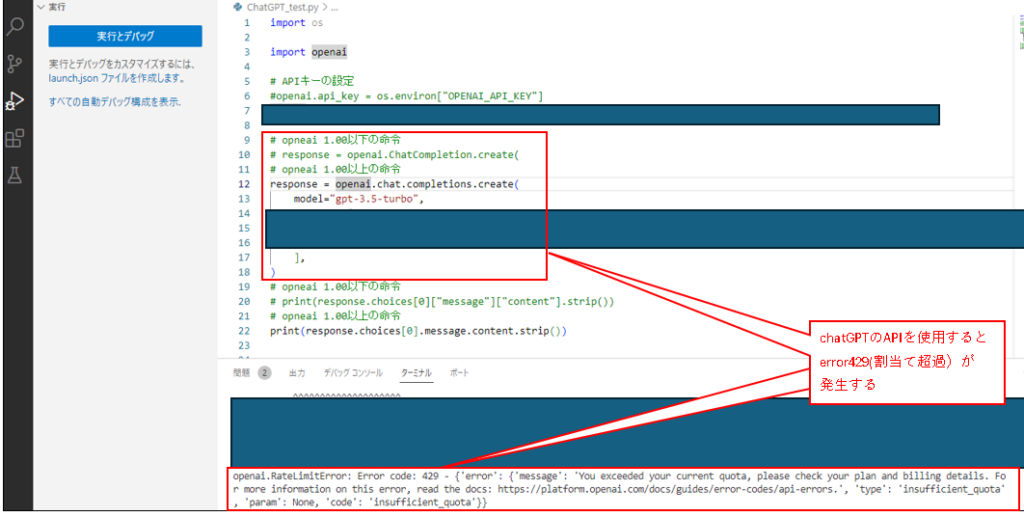Viewport: 1024px width, 517px height.
Task: Switch to the ポート panel tab
Action: pyautogui.click(x=459, y=373)
